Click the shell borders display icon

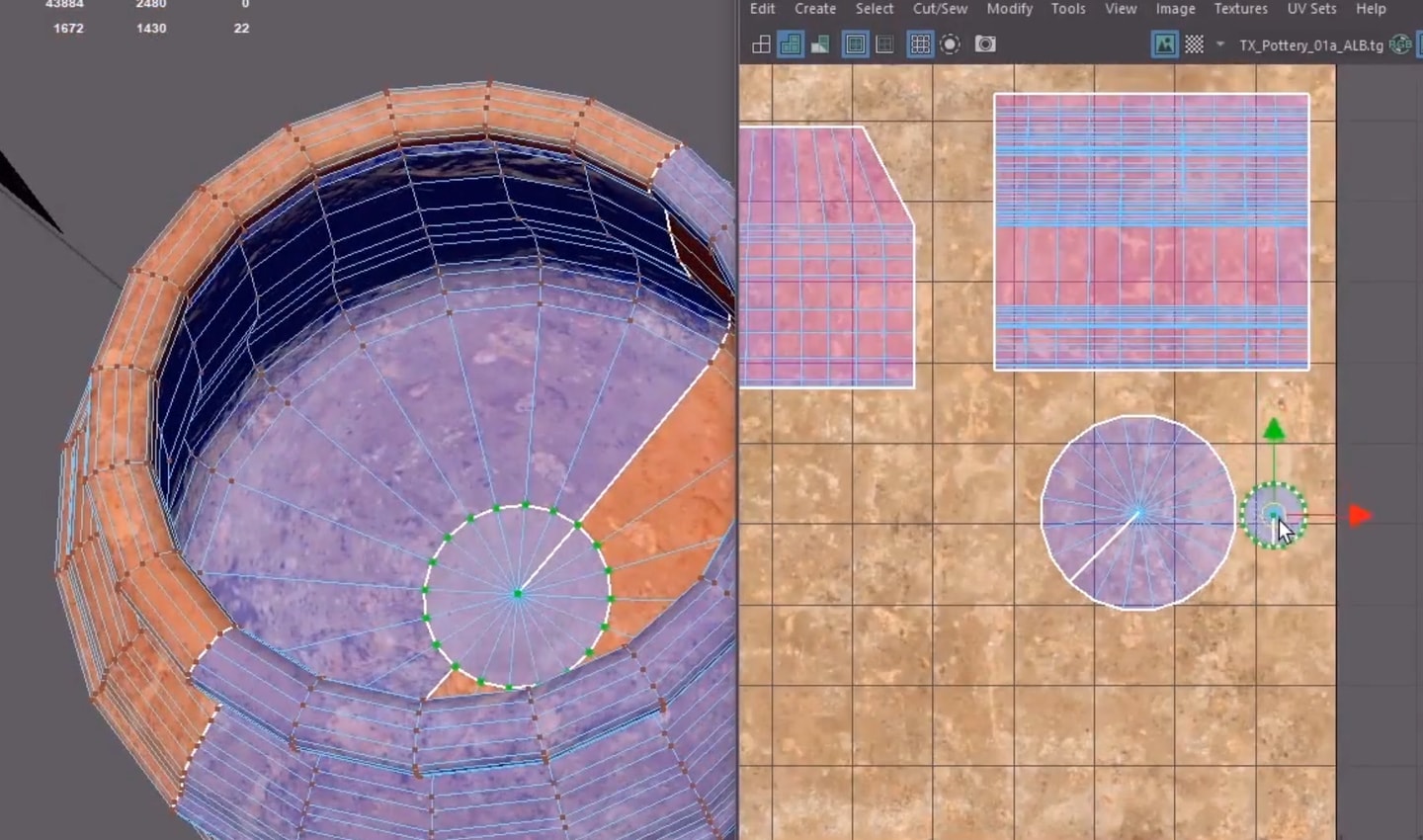click(x=885, y=44)
